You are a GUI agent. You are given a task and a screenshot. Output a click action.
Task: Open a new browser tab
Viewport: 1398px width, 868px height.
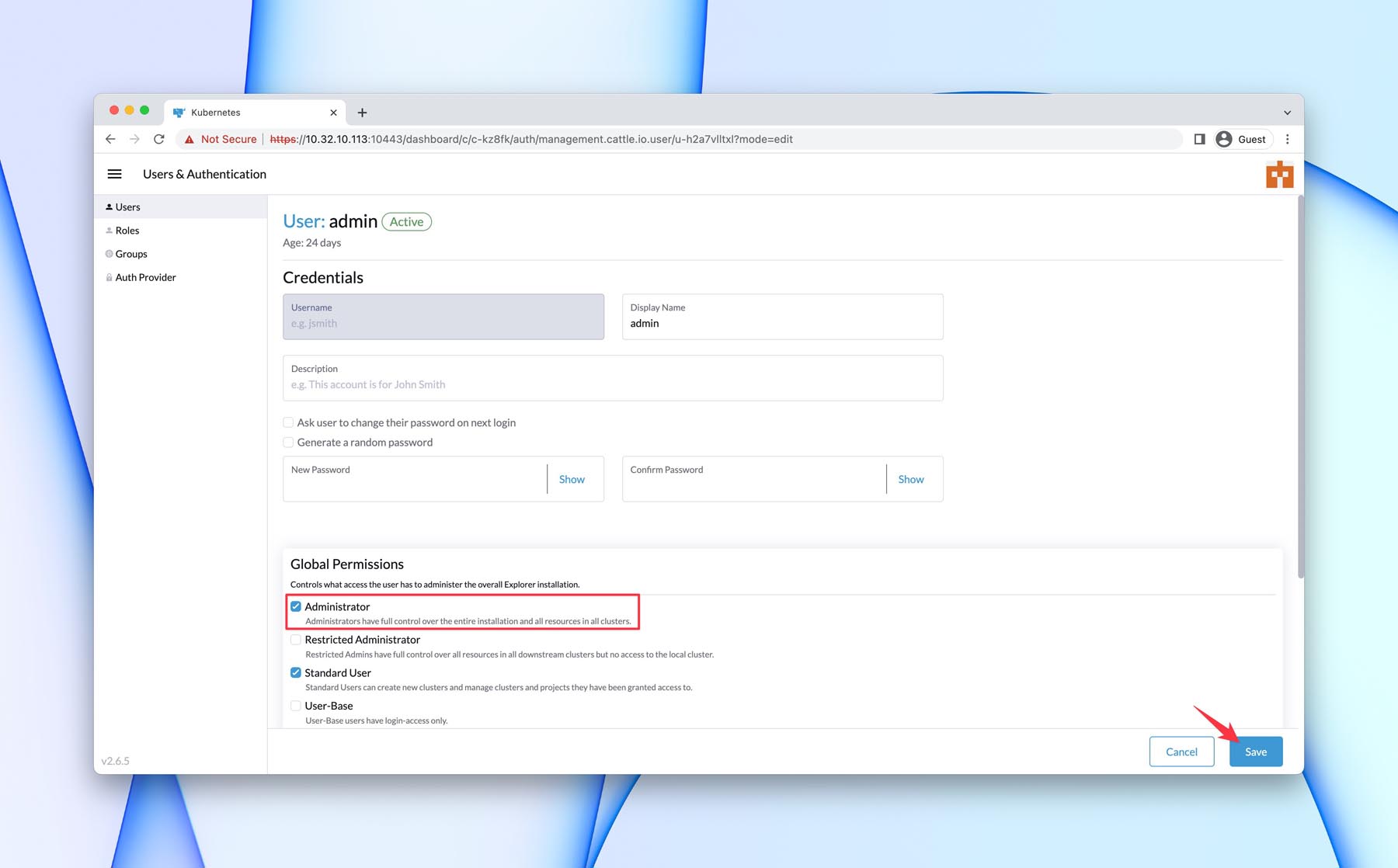point(362,113)
